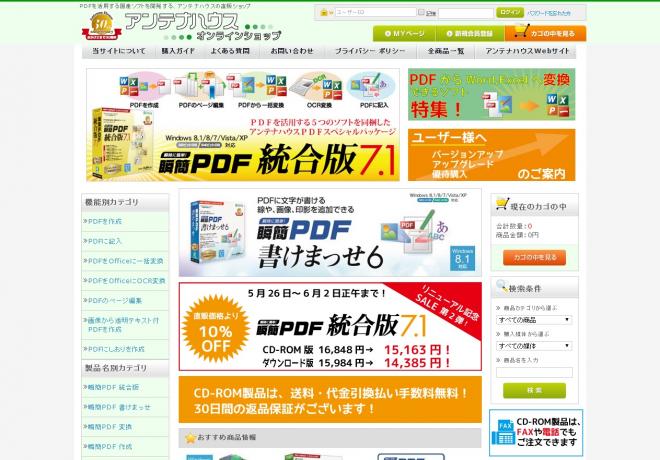The width and height of the screenshot is (660, 460).
Task: Click the cart icon in the 現在のカゴの中 panel
Action: pyautogui.click(x=502, y=204)
